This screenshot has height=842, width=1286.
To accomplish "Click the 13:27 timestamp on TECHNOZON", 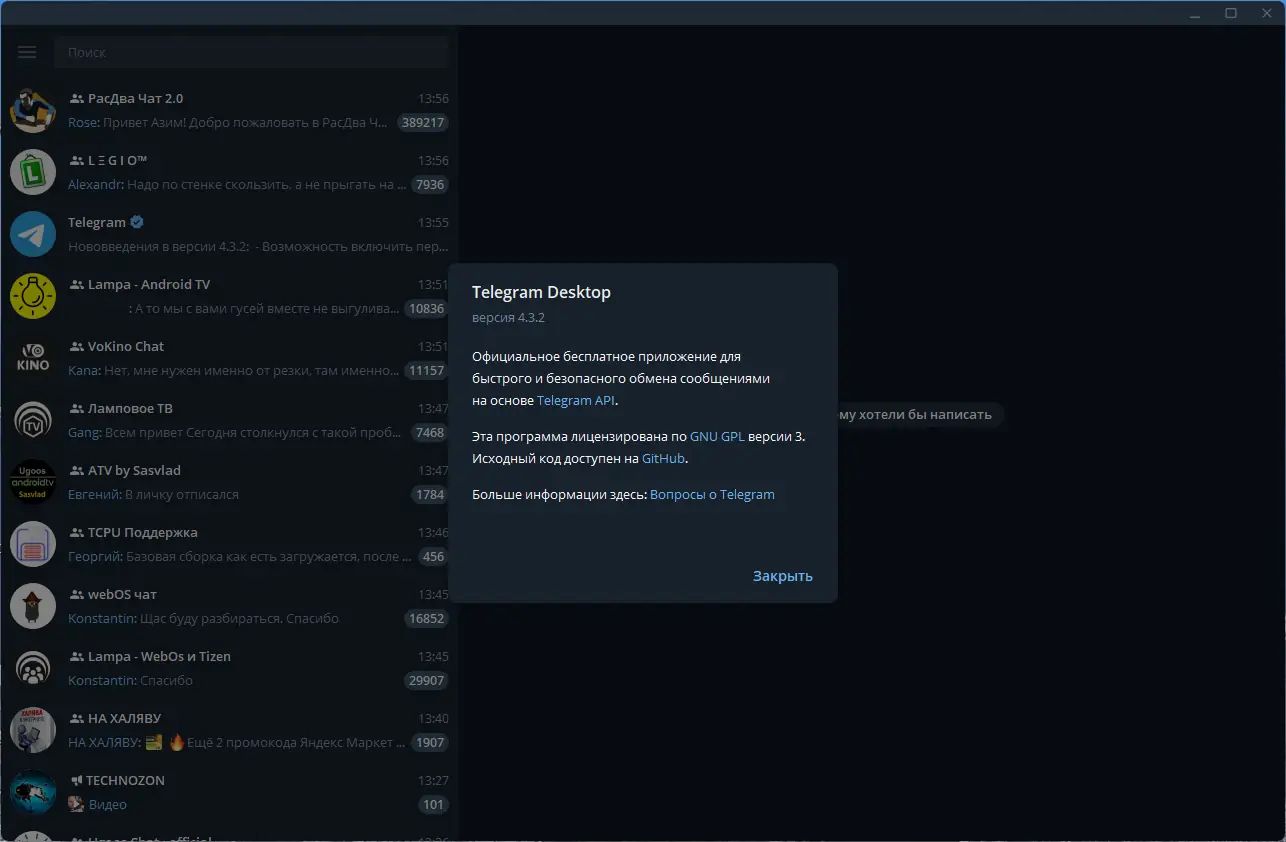I will tap(433, 780).
